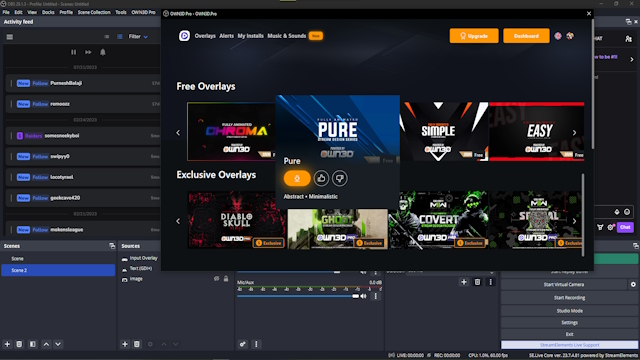Open the Music & Sounds tab
Viewport: 640px width, 360px height.
(x=287, y=36)
